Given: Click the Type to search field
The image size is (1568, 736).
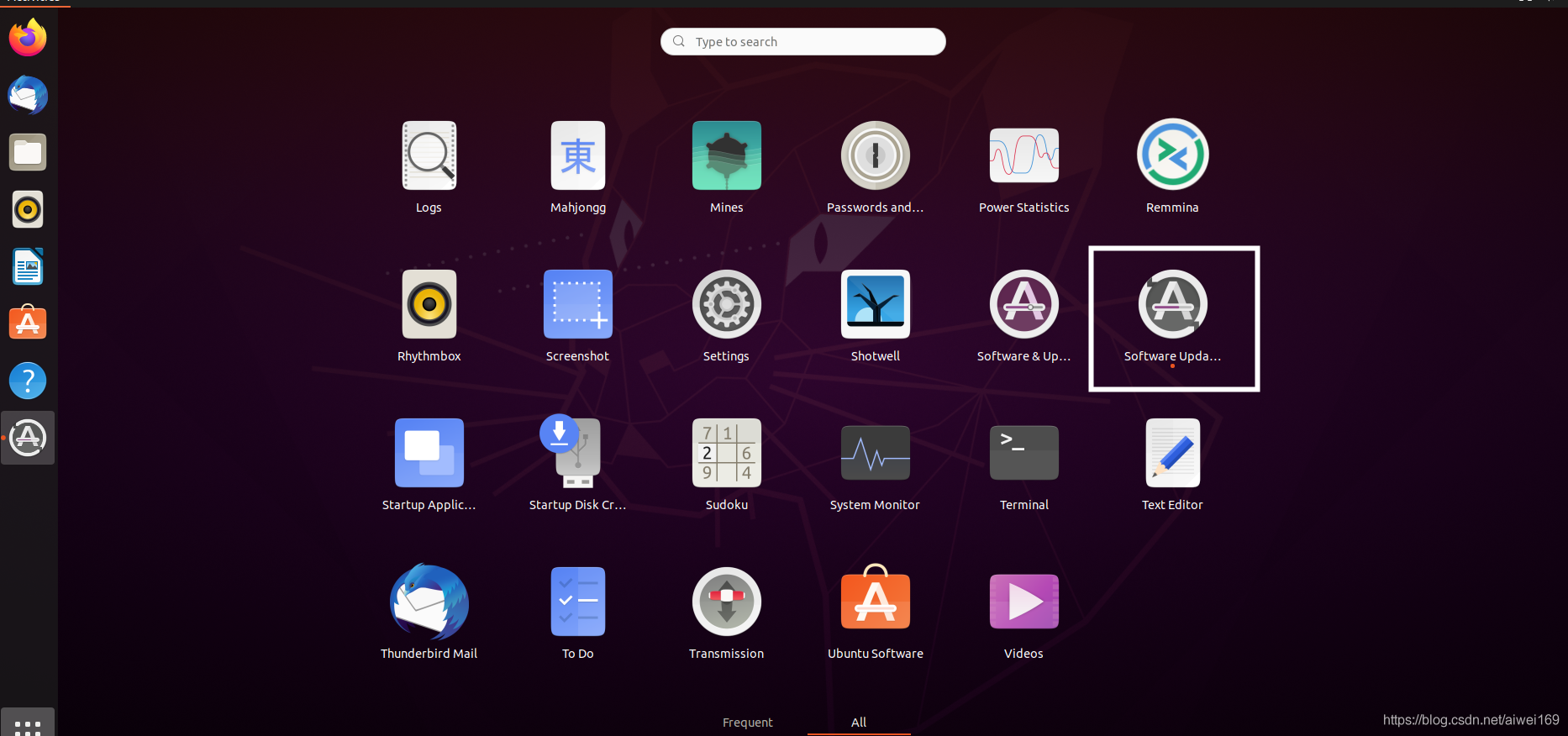Looking at the screenshot, I should pos(803,42).
